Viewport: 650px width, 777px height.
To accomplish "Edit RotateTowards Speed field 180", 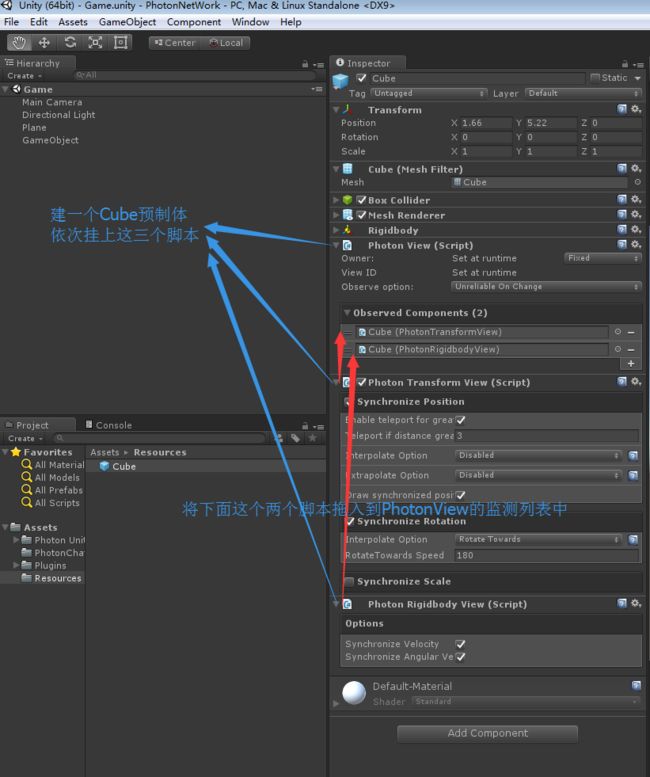I will tap(546, 555).
